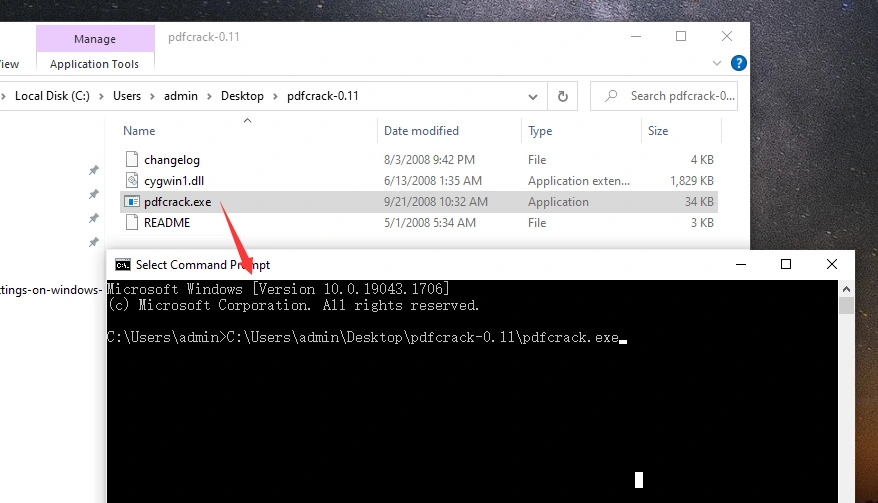878x503 pixels.
Task: Expand the chevron after admin in path
Action: coord(209,96)
